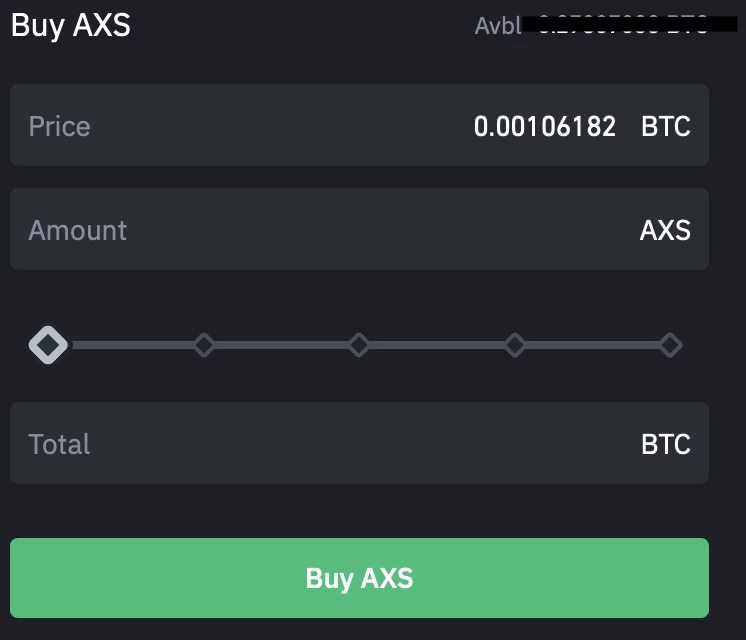Click the BTC unit in Total field
Screen dimensions: 746x640
[x=666, y=444]
